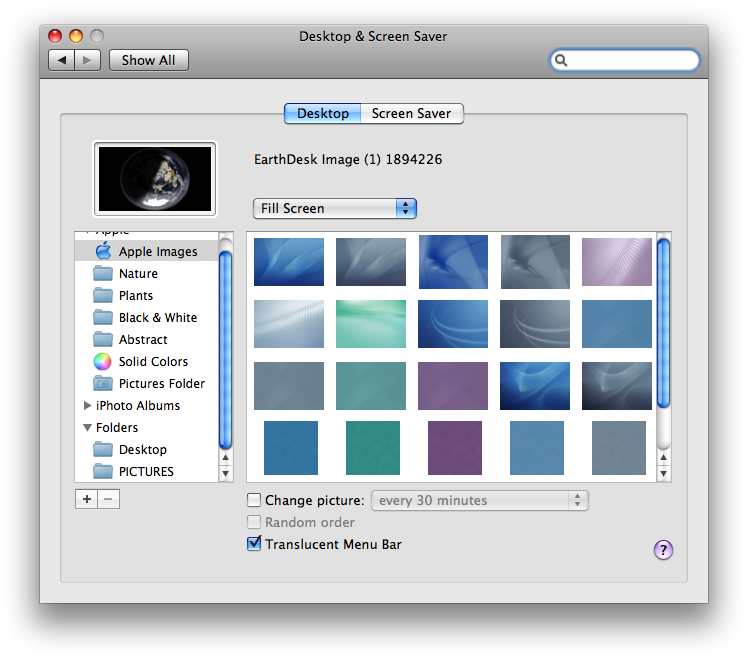Viewport: 748px width, 658px height.
Task: Click the back navigation arrow
Action: pyautogui.click(x=62, y=60)
